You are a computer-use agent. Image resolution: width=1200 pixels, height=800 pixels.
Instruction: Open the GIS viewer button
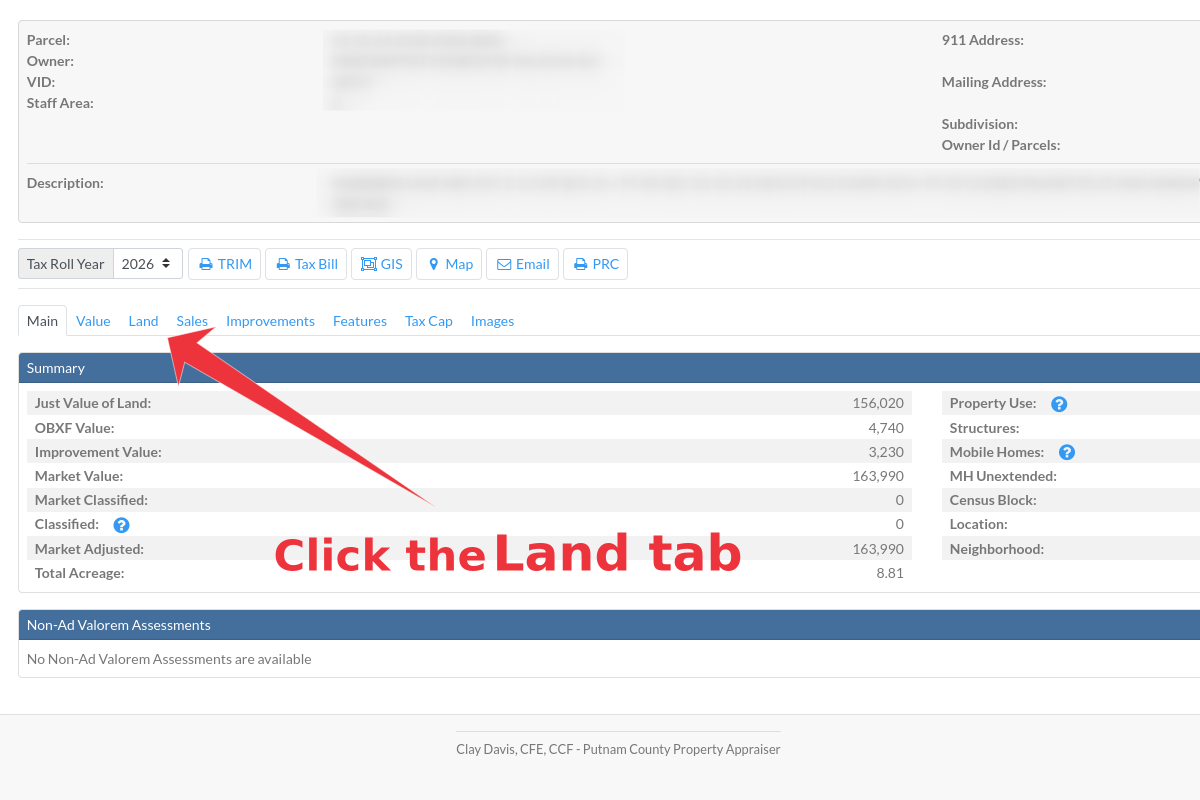coord(381,263)
